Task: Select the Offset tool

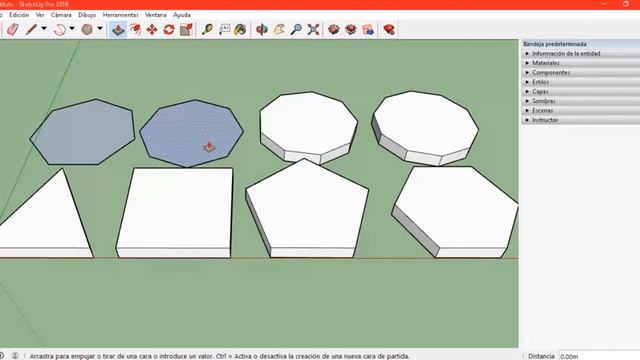Action: tap(135, 29)
